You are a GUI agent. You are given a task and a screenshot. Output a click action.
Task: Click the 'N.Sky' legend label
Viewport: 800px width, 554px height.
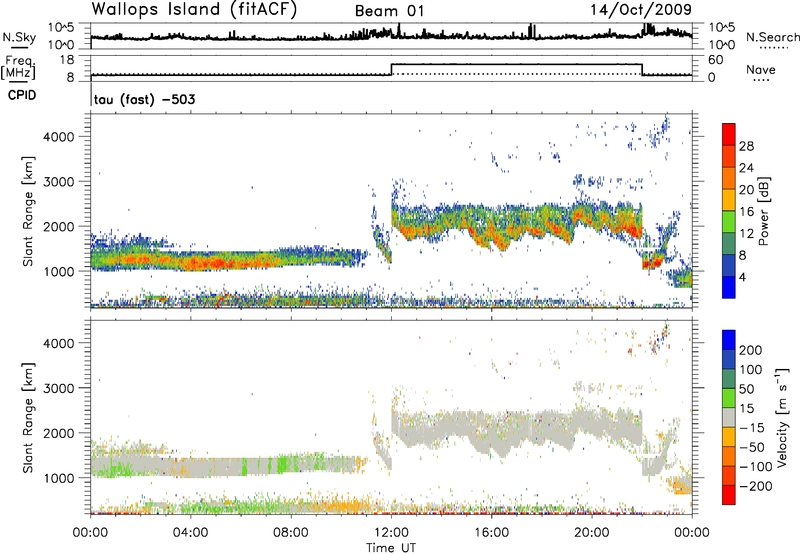pos(19,37)
